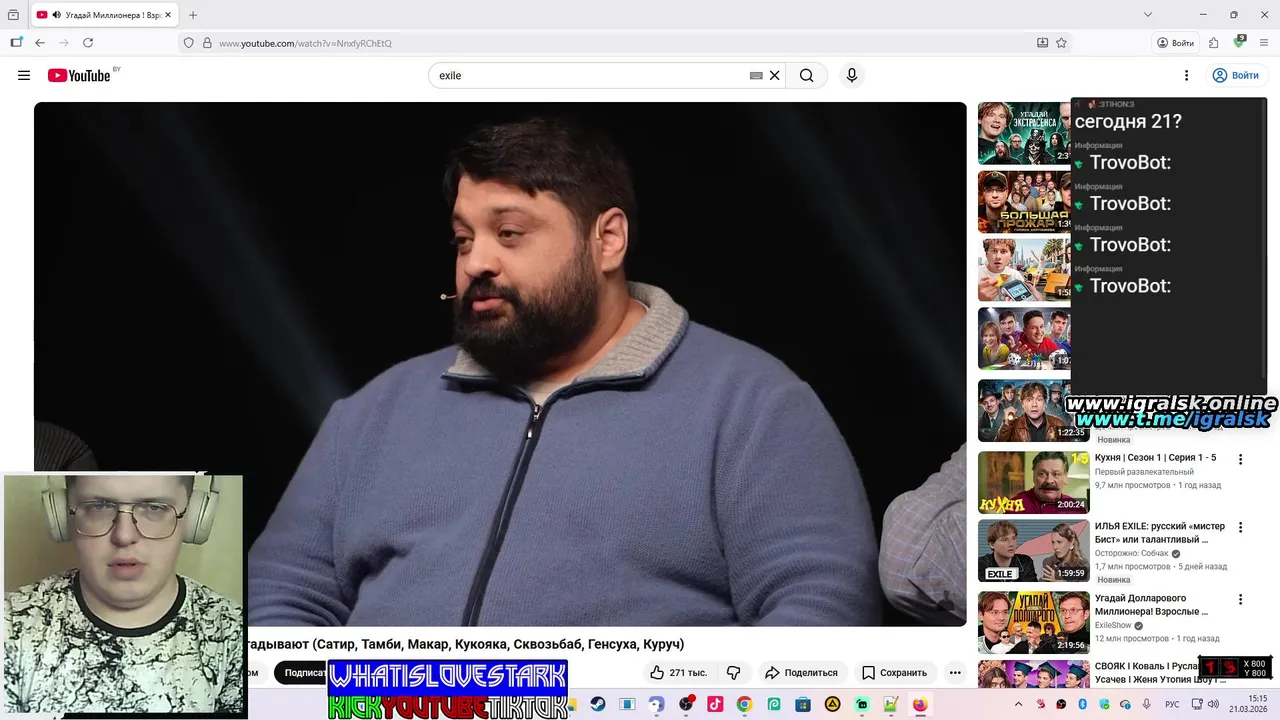
Task: Open the Угадай Долларового thumbnail 2:19:56
Action: [x=1033, y=622]
